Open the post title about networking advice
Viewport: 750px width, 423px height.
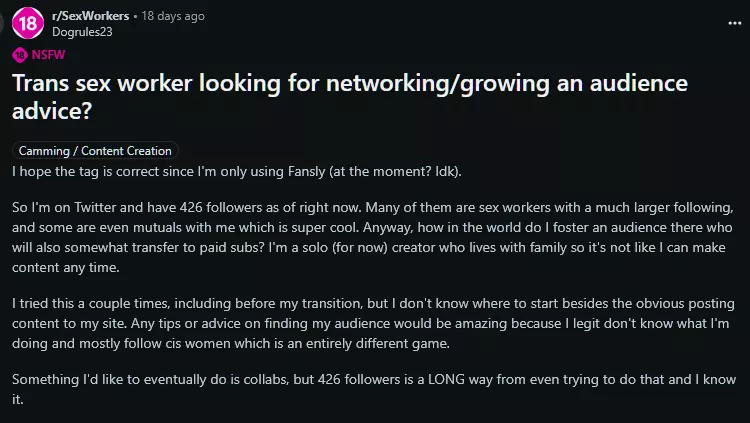350,84
